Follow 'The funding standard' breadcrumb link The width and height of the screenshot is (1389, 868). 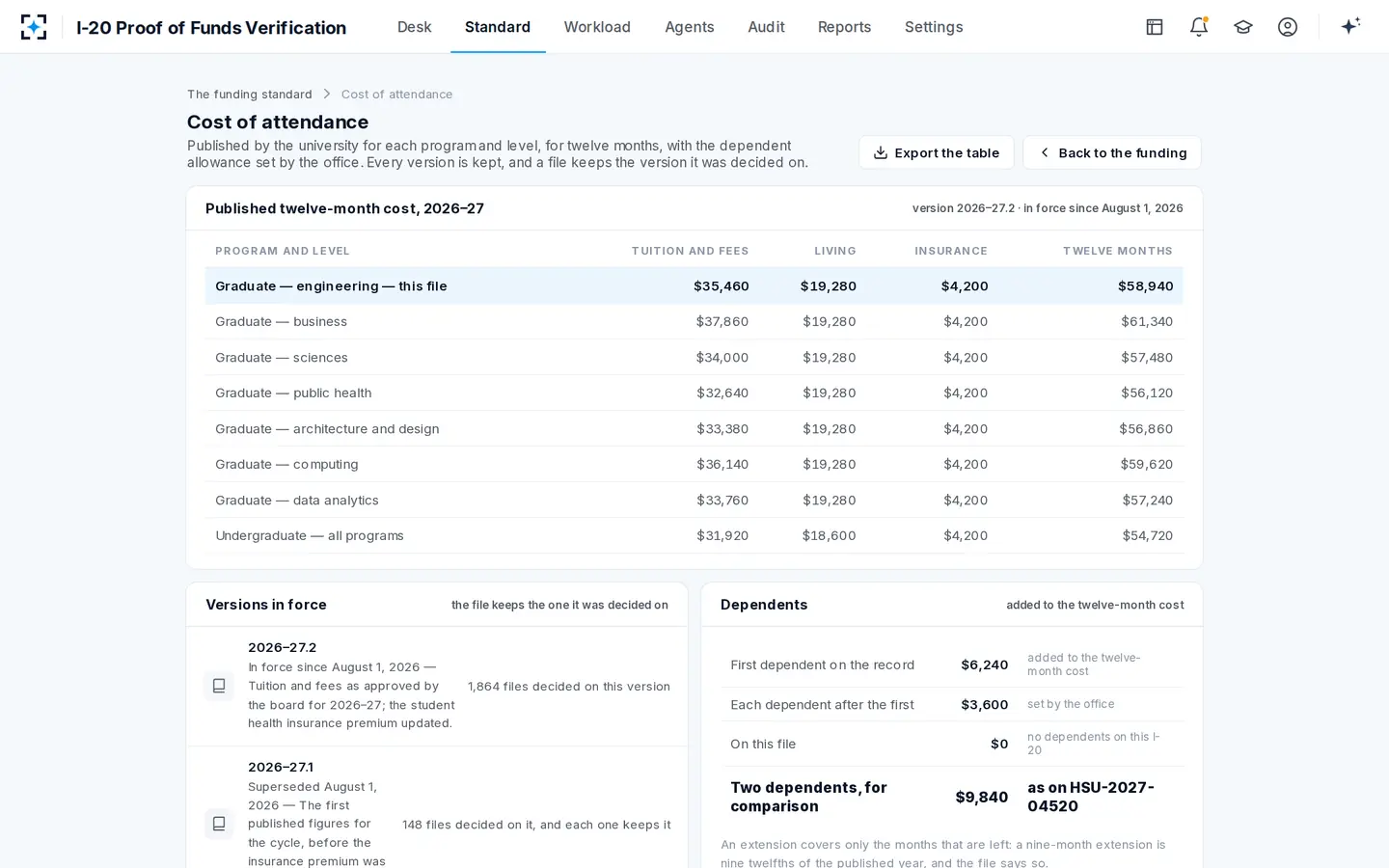click(x=250, y=95)
